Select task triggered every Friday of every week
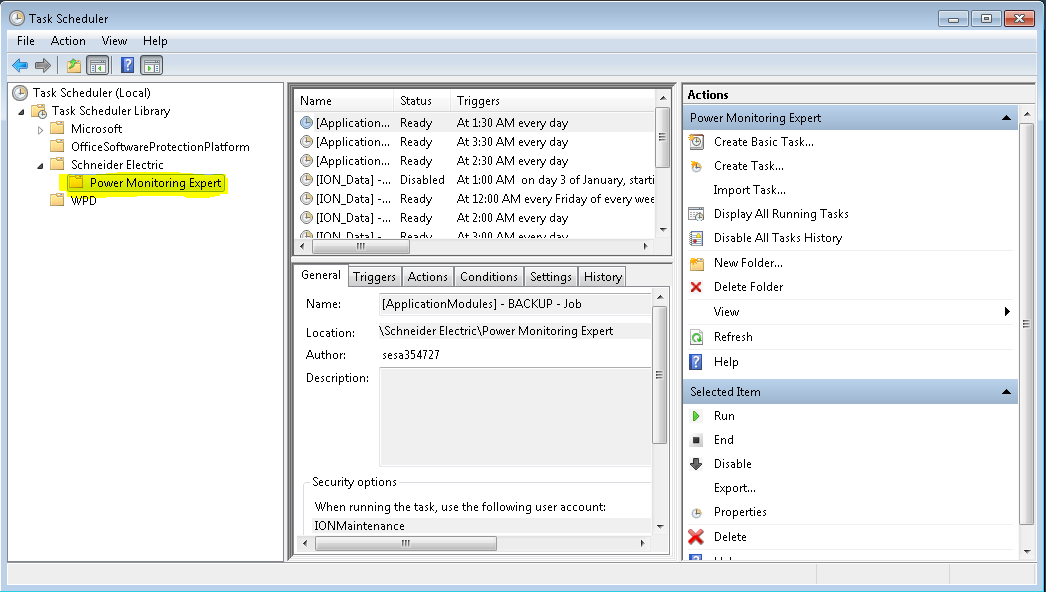 475,199
